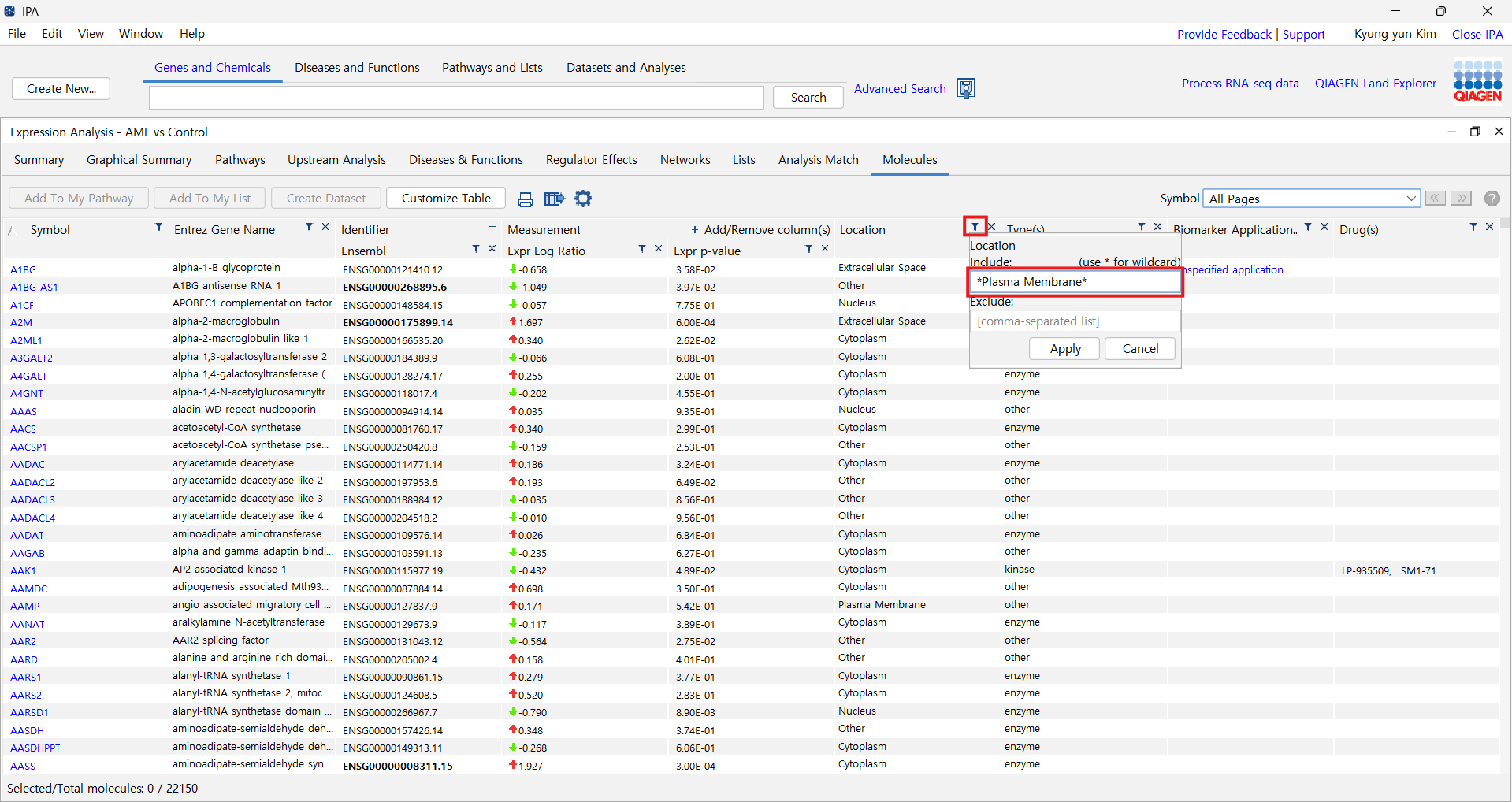This screenshot has width=1512, height=802.
Task: Click drug LP-935509 in AAK1 row
Action: click(1365, 570)
